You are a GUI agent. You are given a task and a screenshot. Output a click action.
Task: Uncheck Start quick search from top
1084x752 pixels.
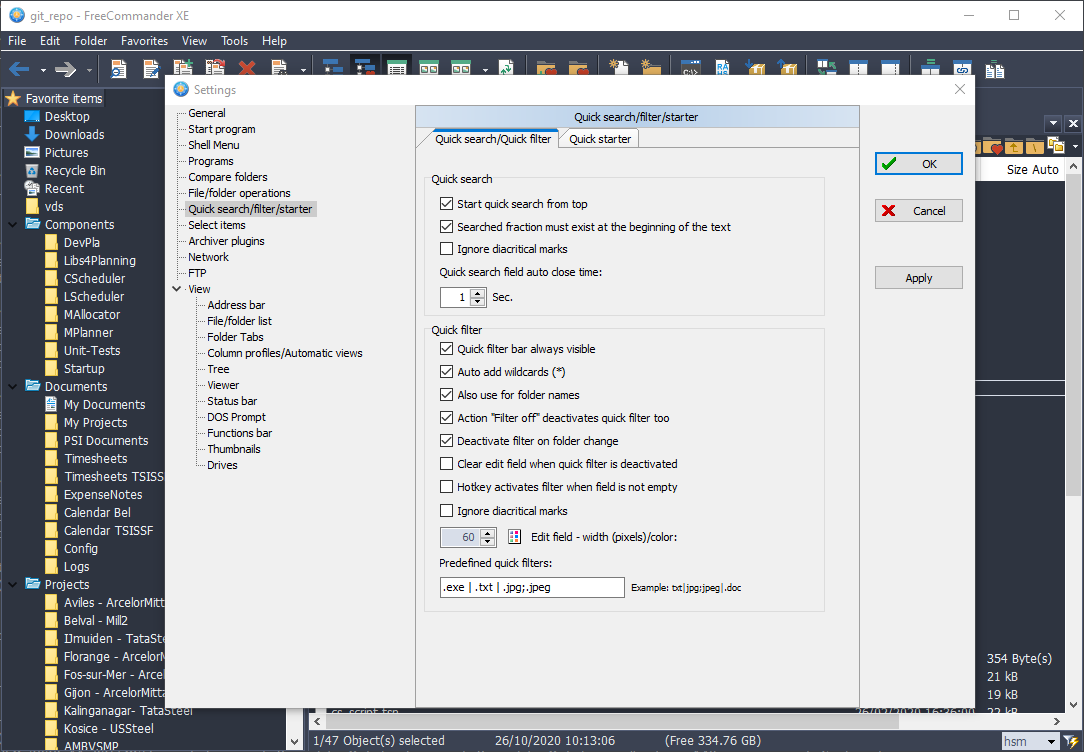(447, 204)
